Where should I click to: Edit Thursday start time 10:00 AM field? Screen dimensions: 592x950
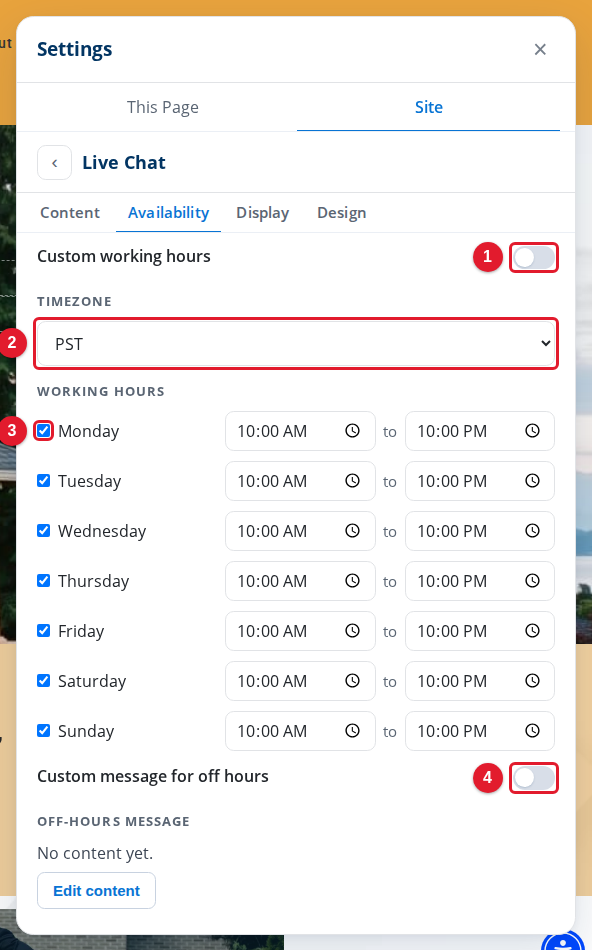[300, 581]
